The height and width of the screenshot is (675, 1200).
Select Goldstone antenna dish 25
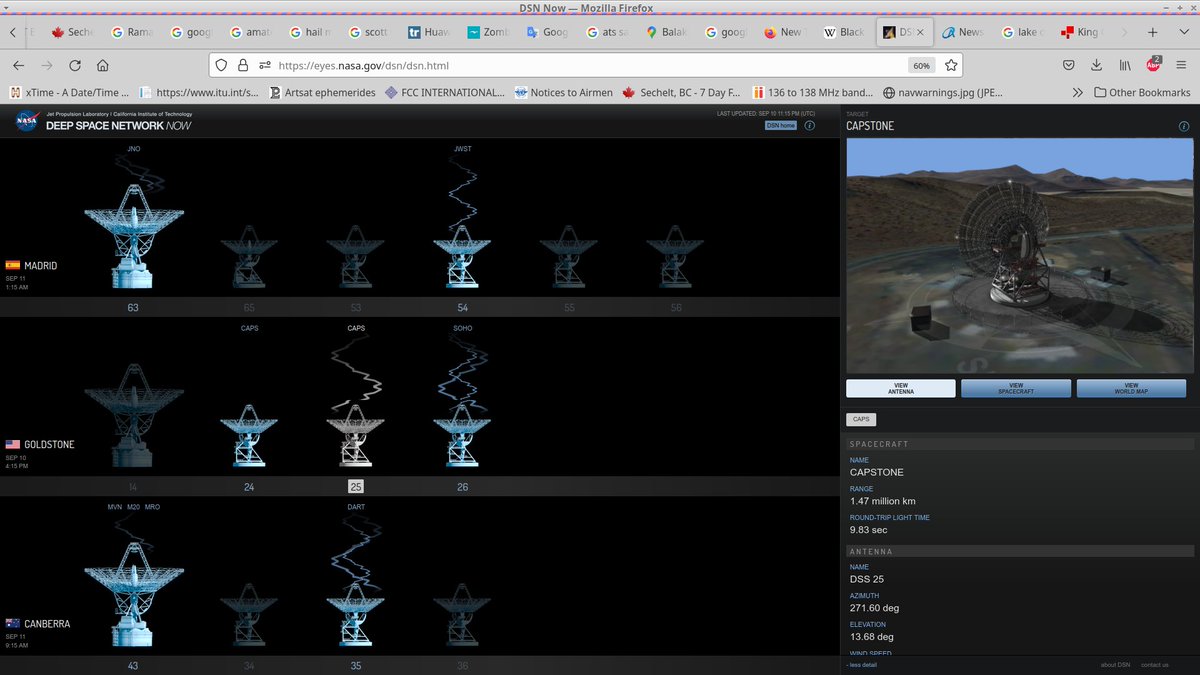pyautogui.click(x=356, y=435)
